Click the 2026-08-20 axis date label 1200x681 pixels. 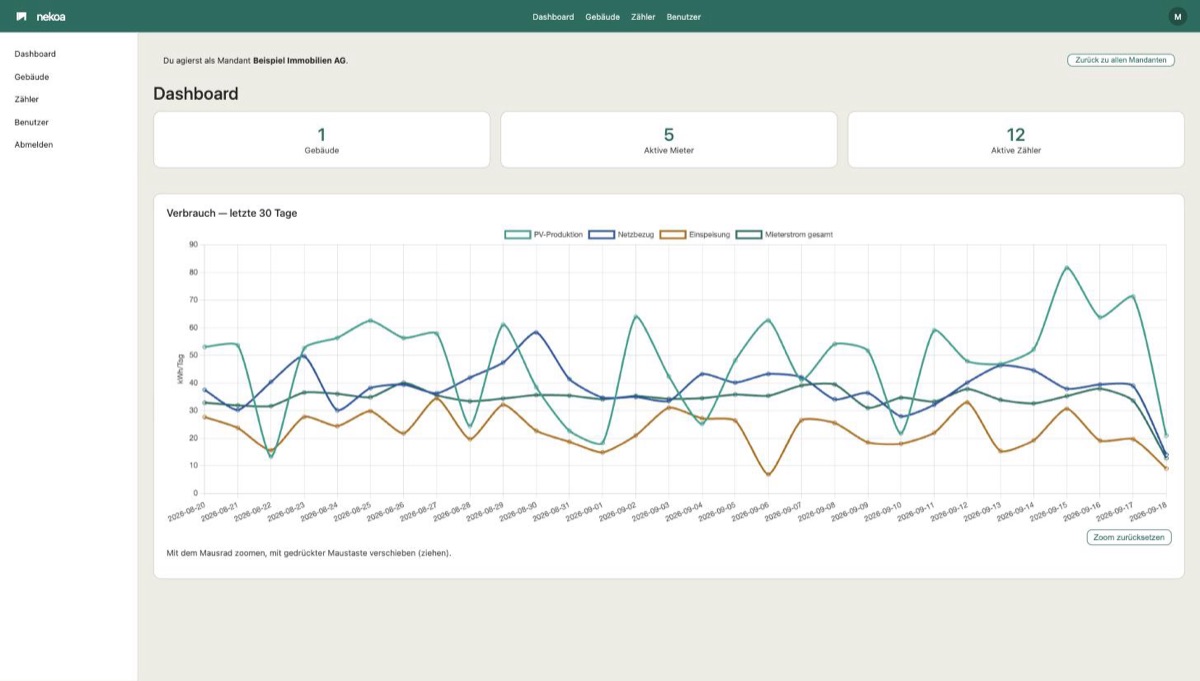[x=187, y=512]
